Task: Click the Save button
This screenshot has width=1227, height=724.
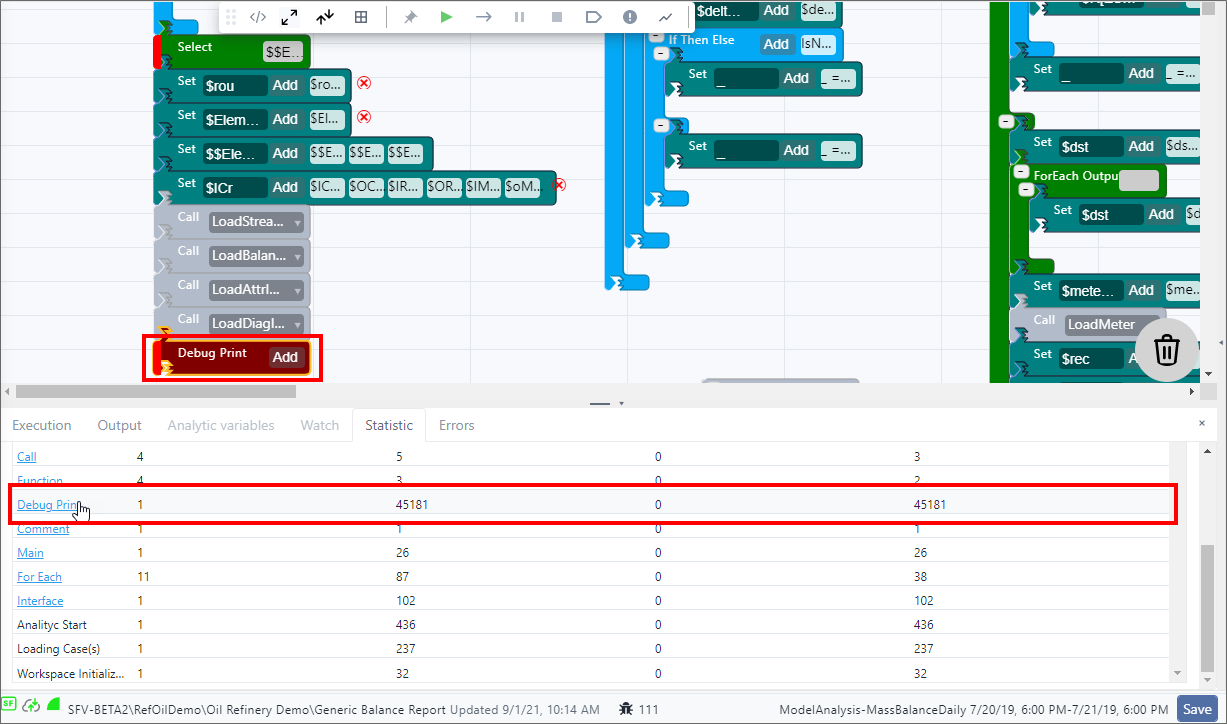Action: coord(1197,709)
